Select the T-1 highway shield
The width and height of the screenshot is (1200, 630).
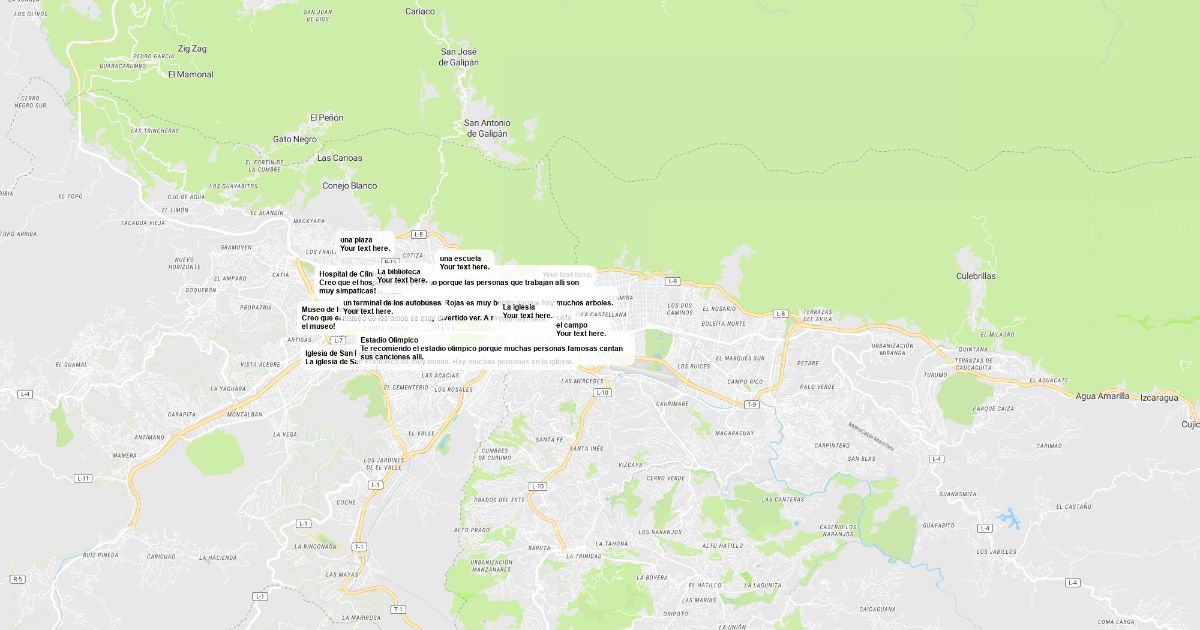pos(398,609)
